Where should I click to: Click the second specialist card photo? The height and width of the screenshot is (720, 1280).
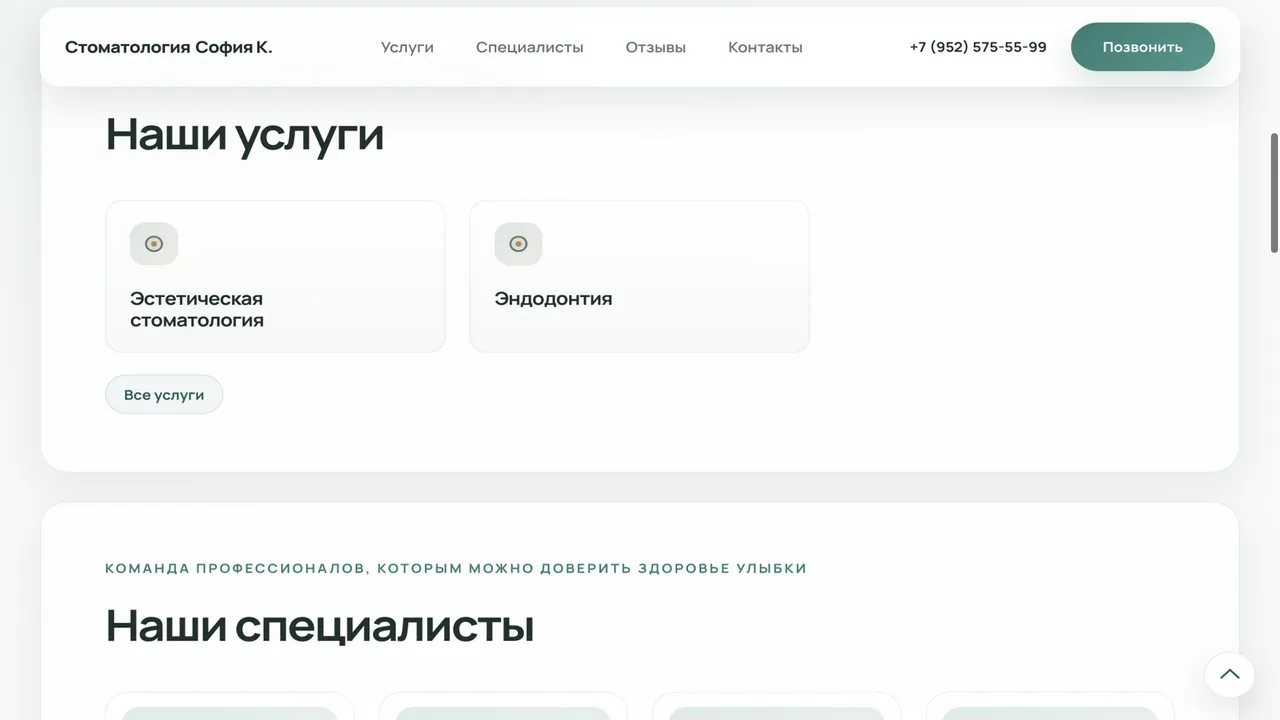(503, 713)
